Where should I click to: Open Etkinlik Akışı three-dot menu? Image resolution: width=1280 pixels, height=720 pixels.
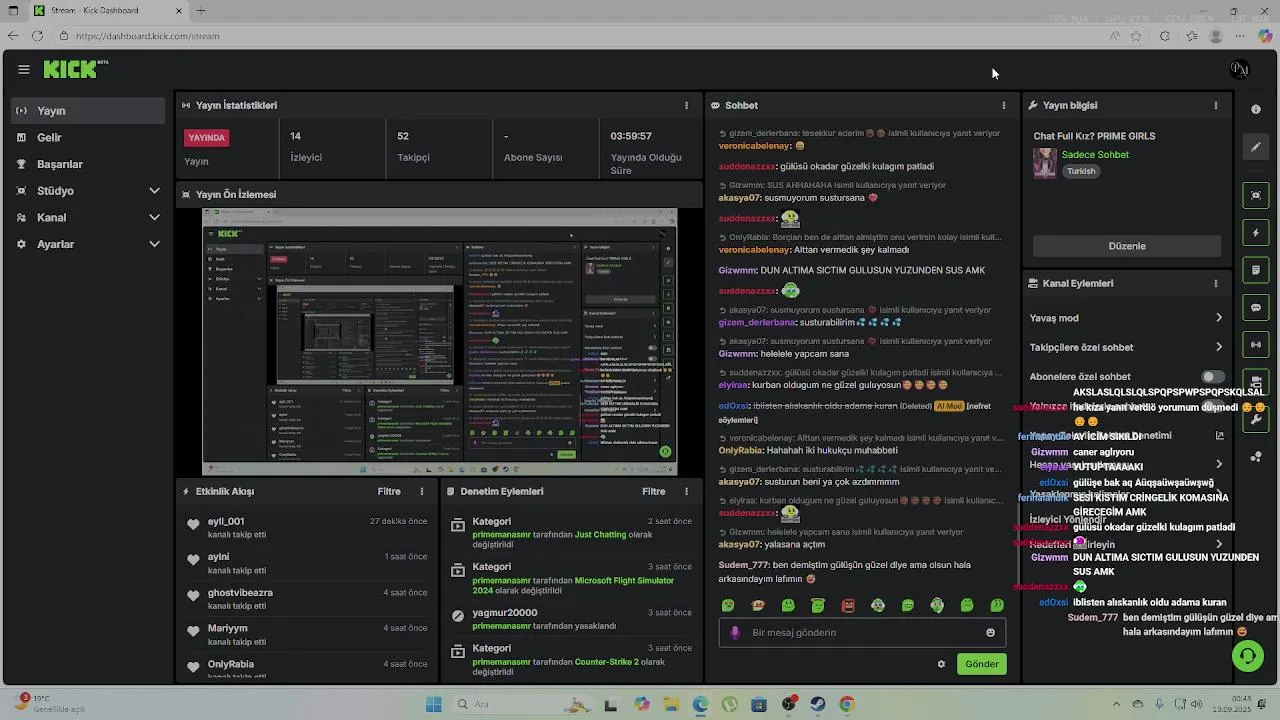(422, 491)
